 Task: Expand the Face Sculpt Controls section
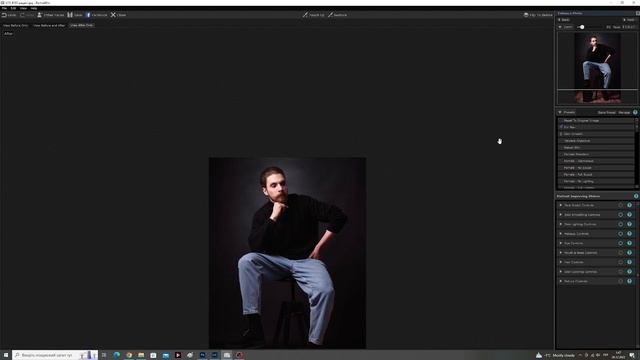pyautogui.click(x=561, y=205)
